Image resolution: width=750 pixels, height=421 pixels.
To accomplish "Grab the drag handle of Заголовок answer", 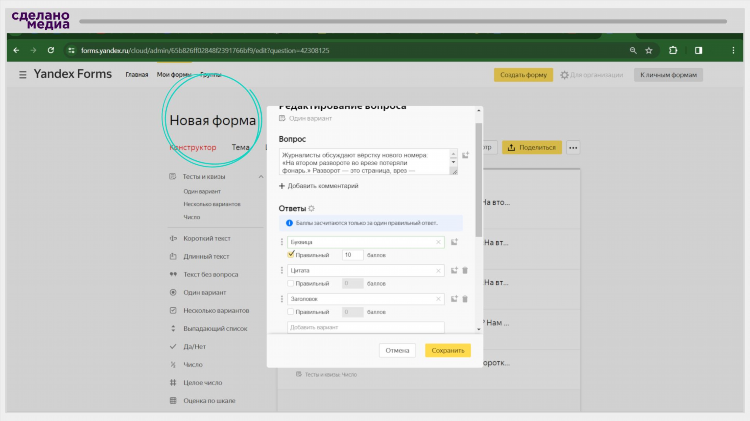I will tap(282, 299).
